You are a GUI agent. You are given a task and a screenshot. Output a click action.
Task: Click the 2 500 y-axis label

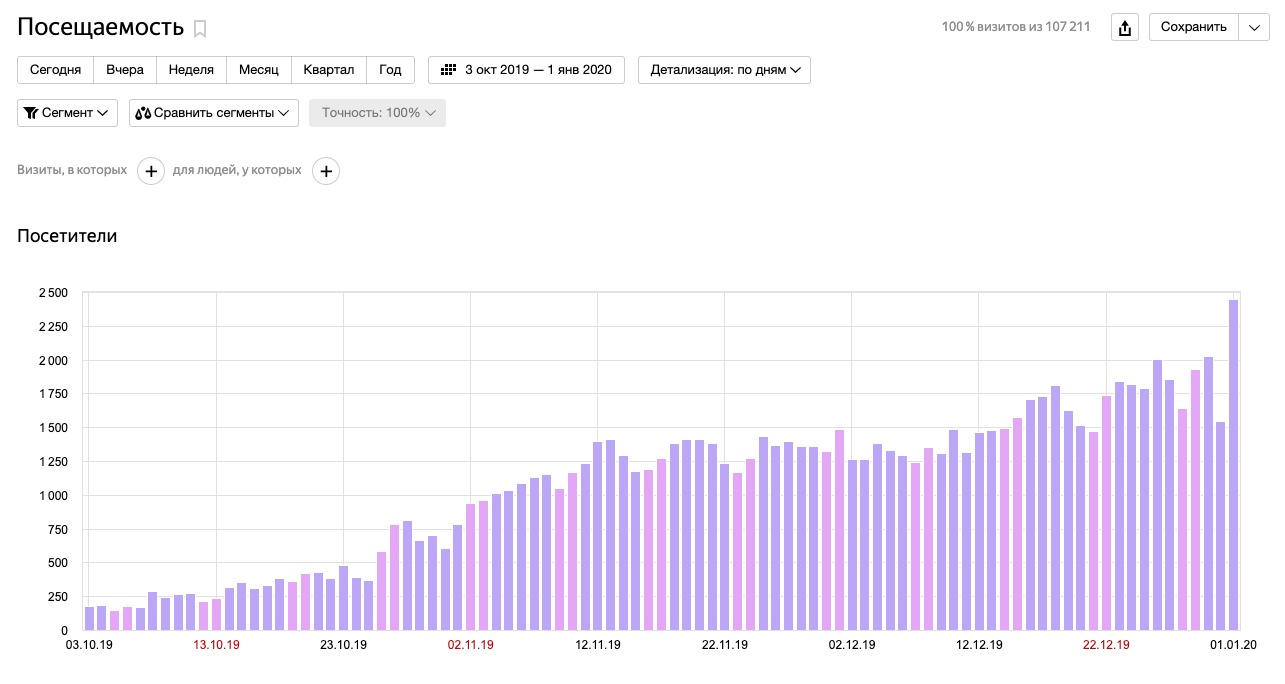point(53,293)
